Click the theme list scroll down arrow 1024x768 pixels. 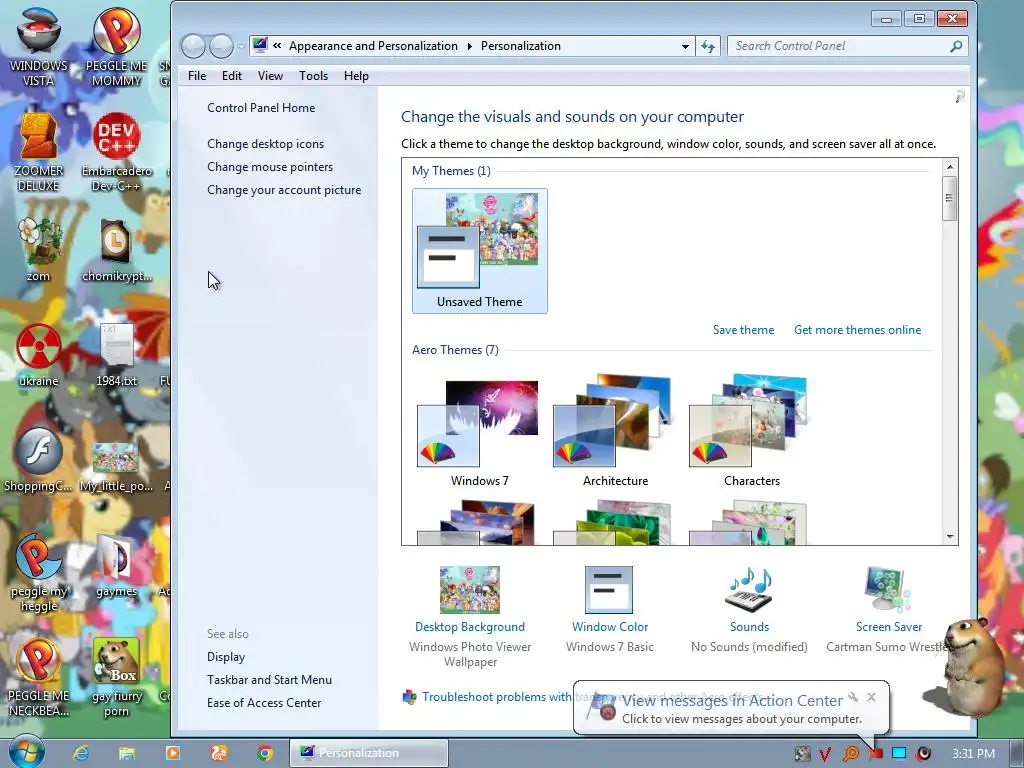click(x=950, y=537)
